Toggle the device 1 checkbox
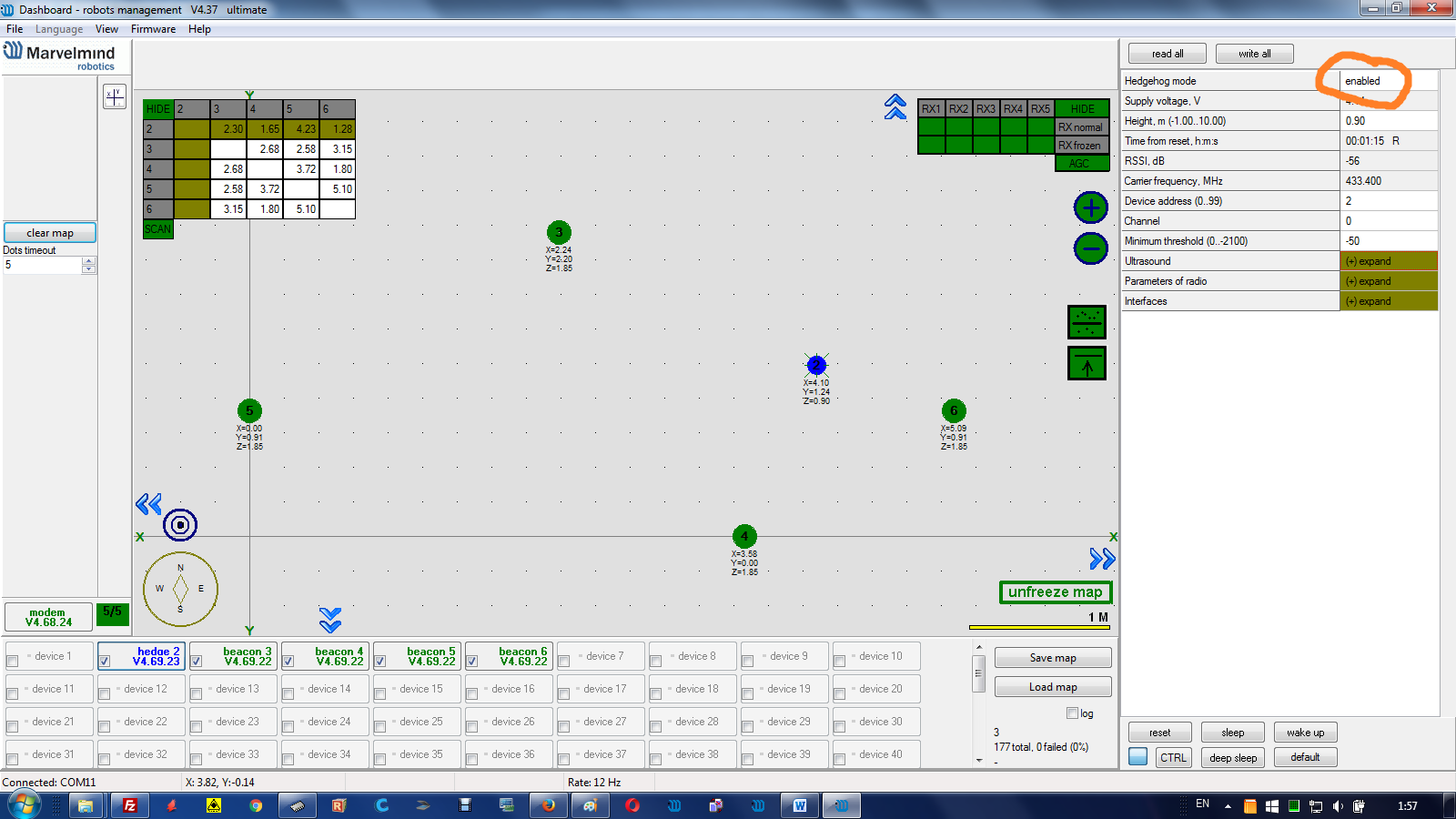The image size is (1456, 819). point(13,662)
